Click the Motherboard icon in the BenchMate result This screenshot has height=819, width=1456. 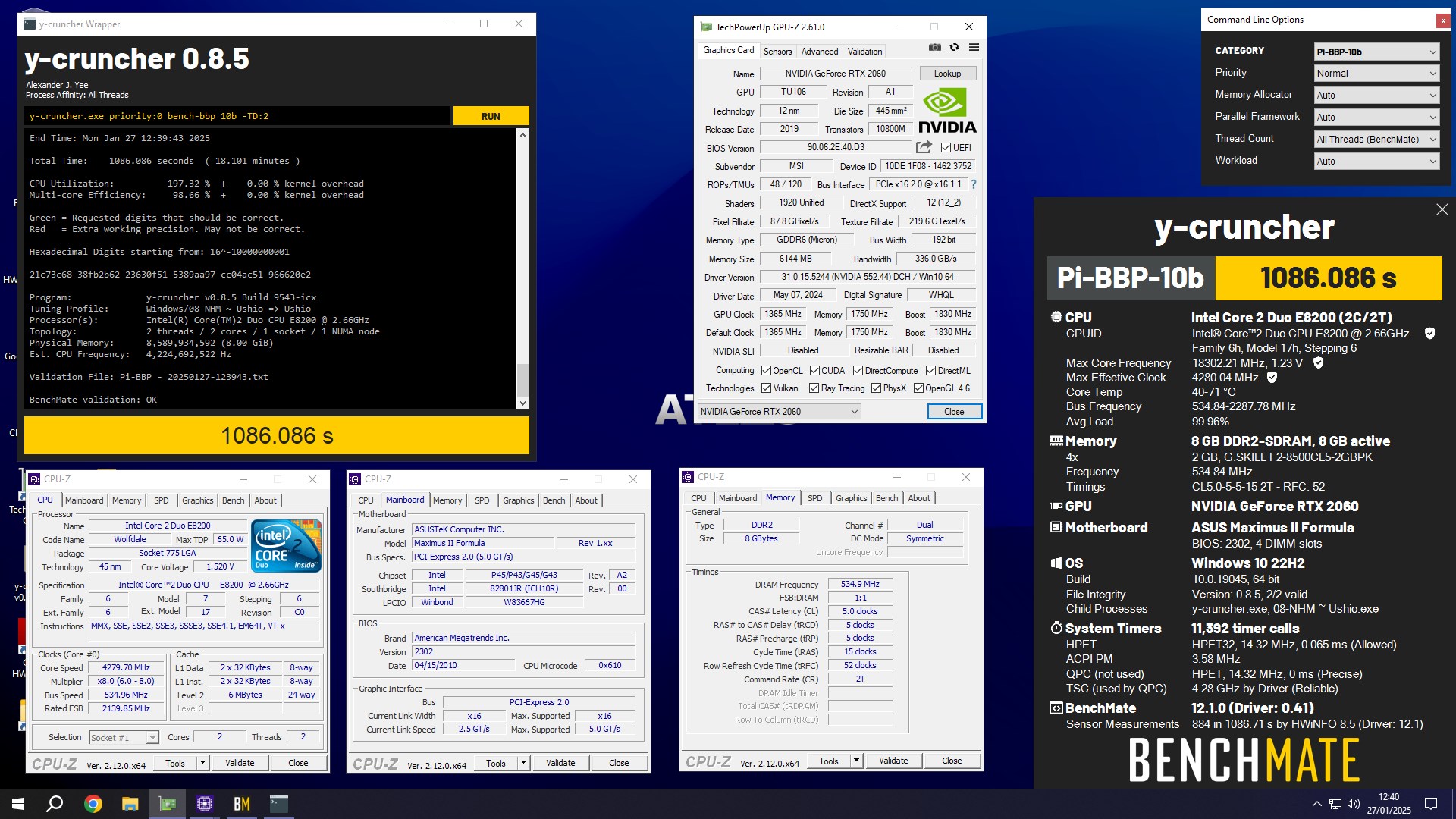[x=1056, y=527]
